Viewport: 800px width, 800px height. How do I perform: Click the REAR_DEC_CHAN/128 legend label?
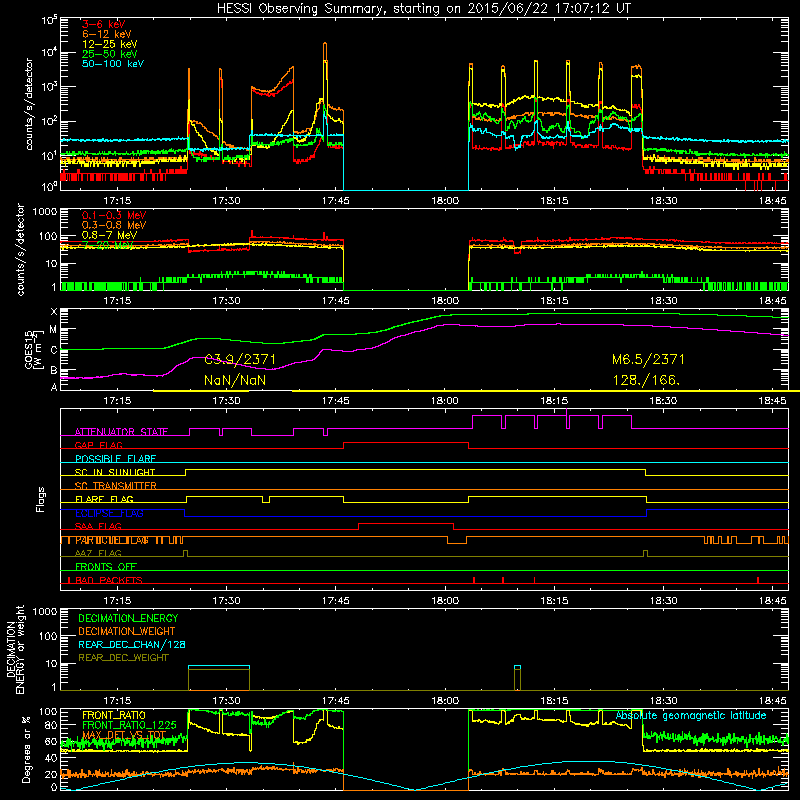point(132,645)
